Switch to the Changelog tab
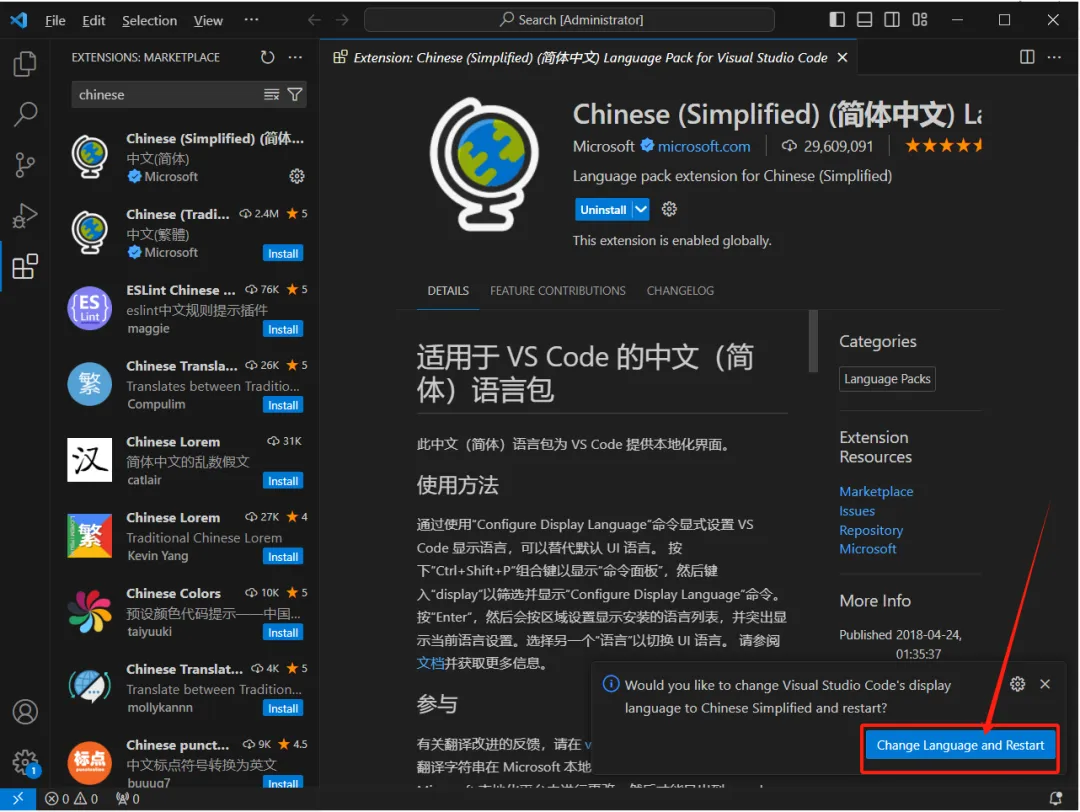The height and width of the screenshot is (812, 1080). tap(680, 291)
